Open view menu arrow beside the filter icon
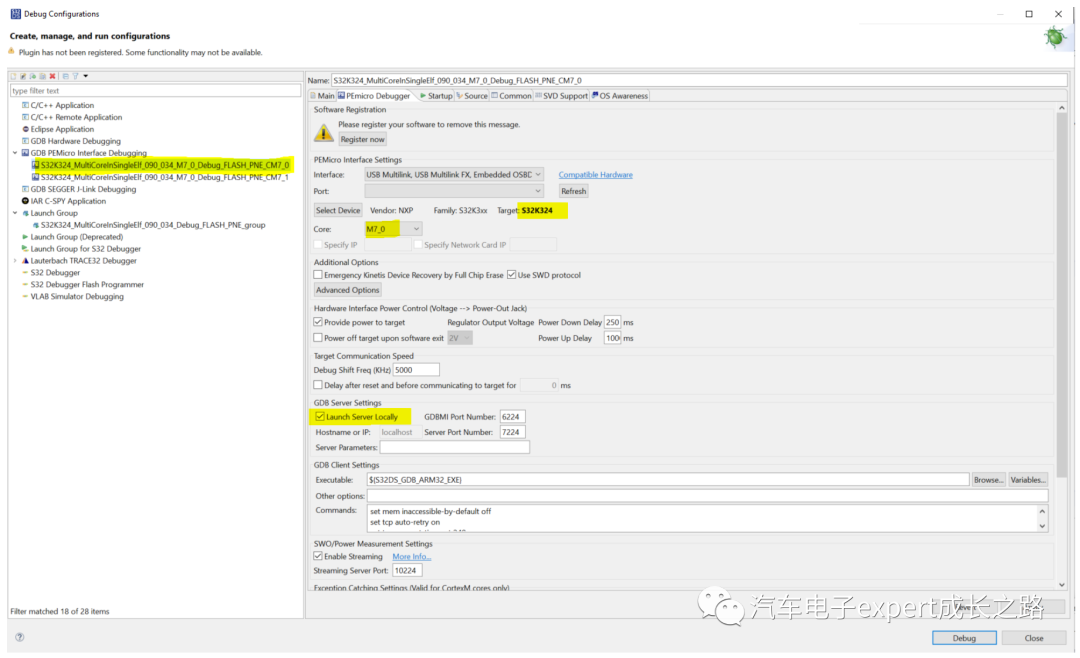The width and height of the screenshot is (1080, 658). [x=85, y=76]
